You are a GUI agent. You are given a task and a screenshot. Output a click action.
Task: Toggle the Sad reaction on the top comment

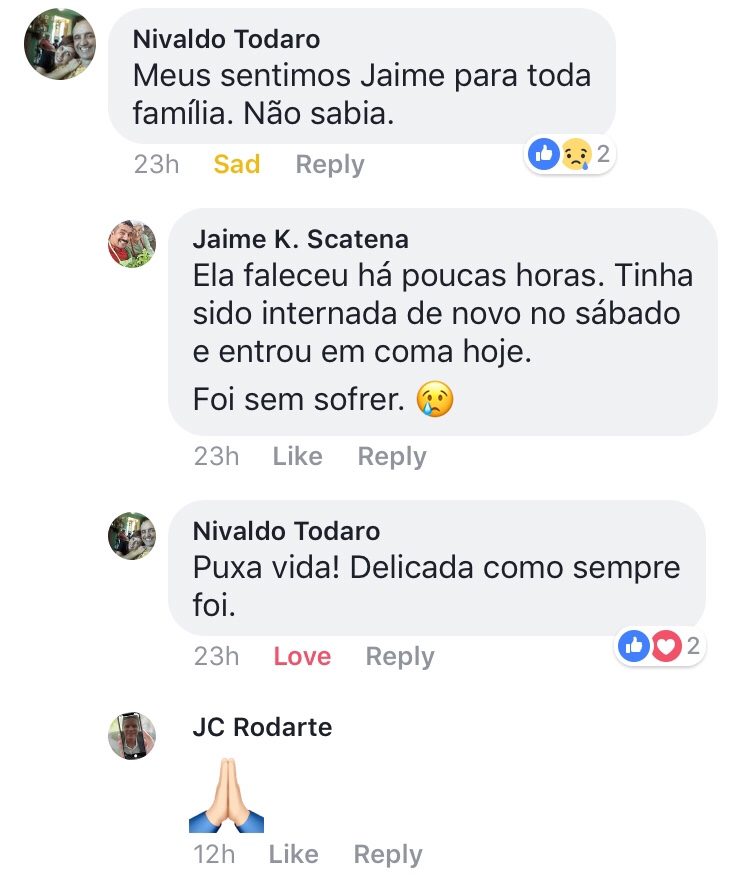click(x=237, y=164)
